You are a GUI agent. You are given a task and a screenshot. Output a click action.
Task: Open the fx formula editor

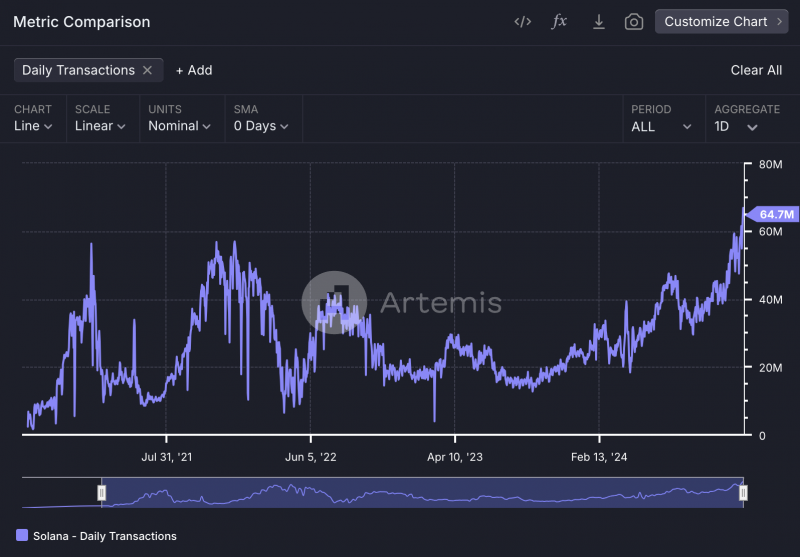pyautogui.click(x=559, y=21)
